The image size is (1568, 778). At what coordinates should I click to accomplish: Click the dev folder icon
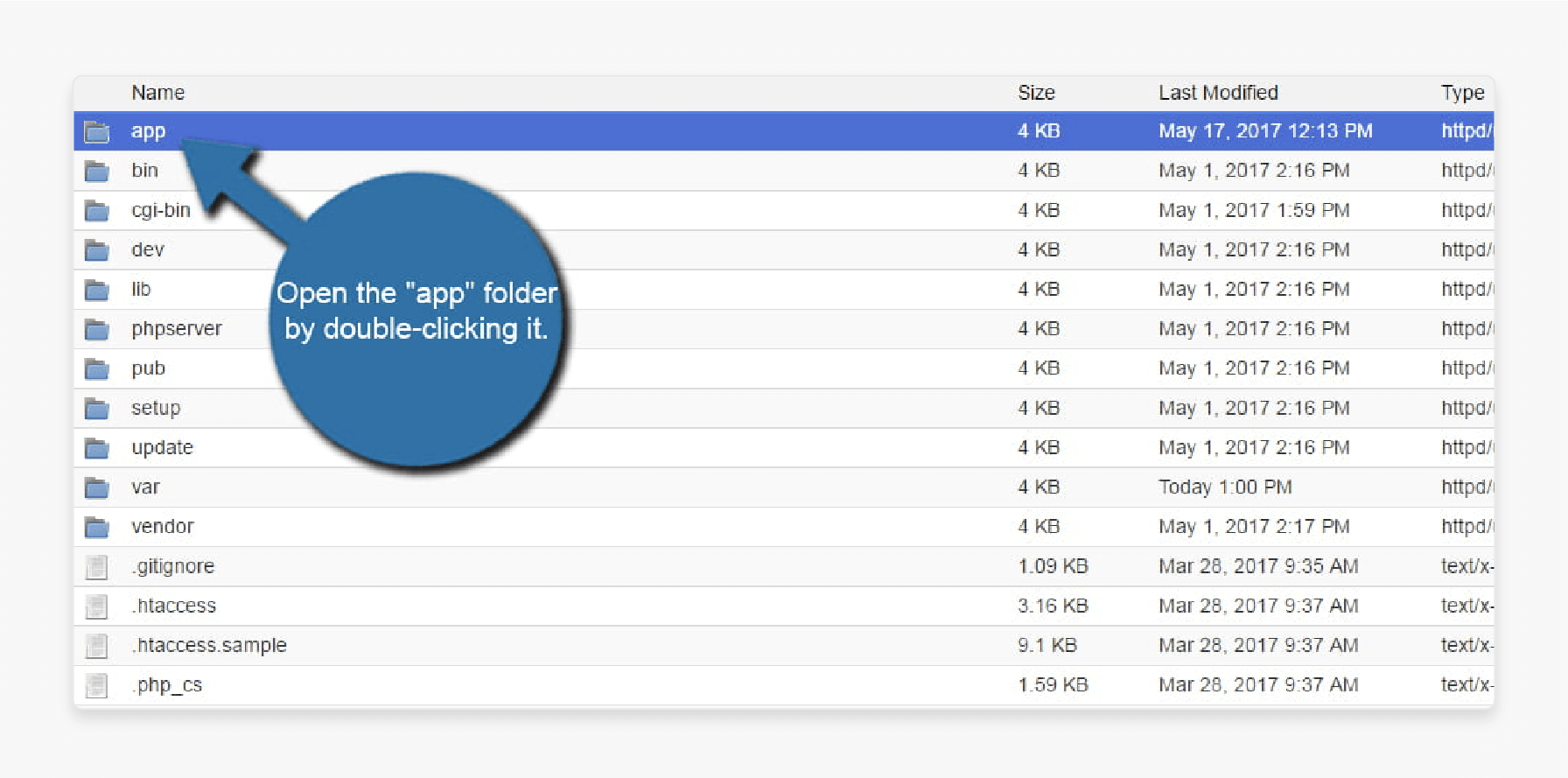tap(96, 250)
